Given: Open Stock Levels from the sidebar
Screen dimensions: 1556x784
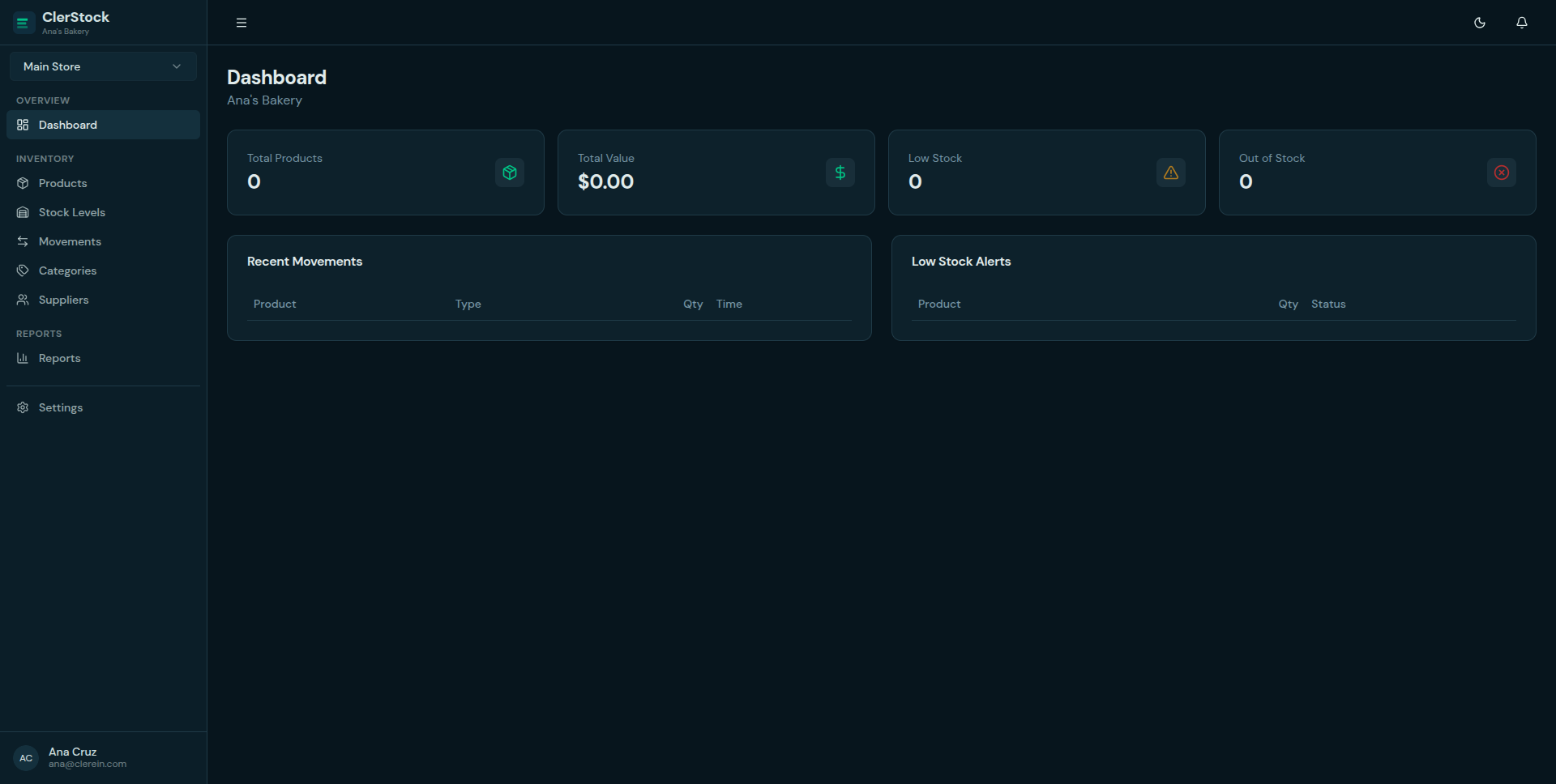Looking at the screenshot, I should click(72, 212).
